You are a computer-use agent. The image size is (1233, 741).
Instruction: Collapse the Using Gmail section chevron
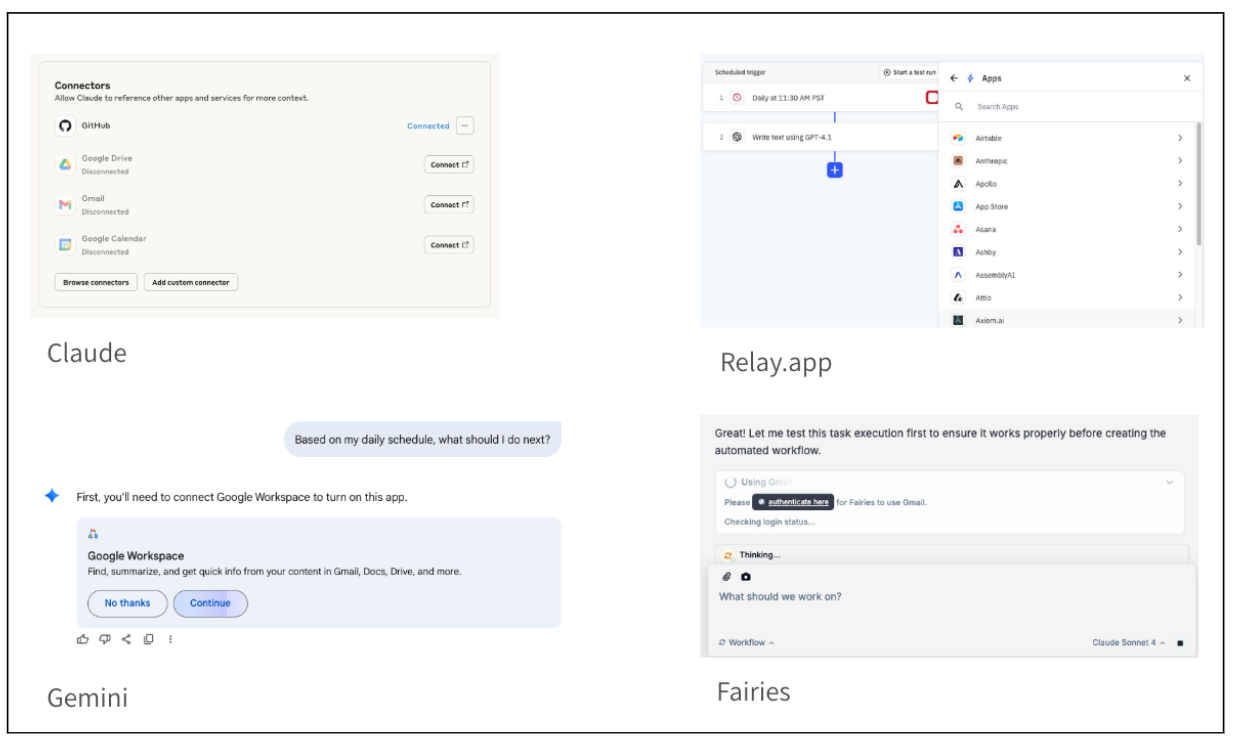click(1170, 482)
